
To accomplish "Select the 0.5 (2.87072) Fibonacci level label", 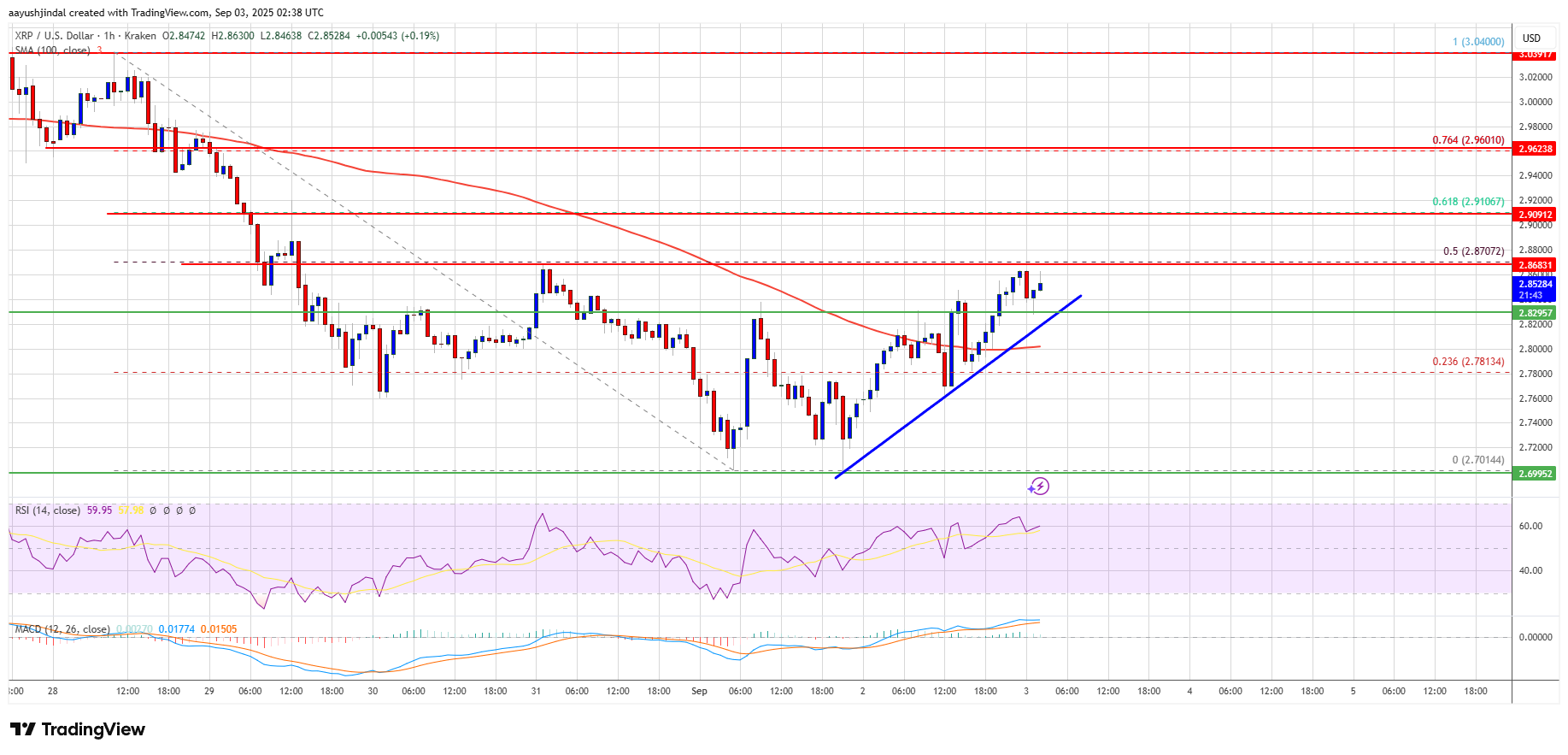I will coord(1473,251).
